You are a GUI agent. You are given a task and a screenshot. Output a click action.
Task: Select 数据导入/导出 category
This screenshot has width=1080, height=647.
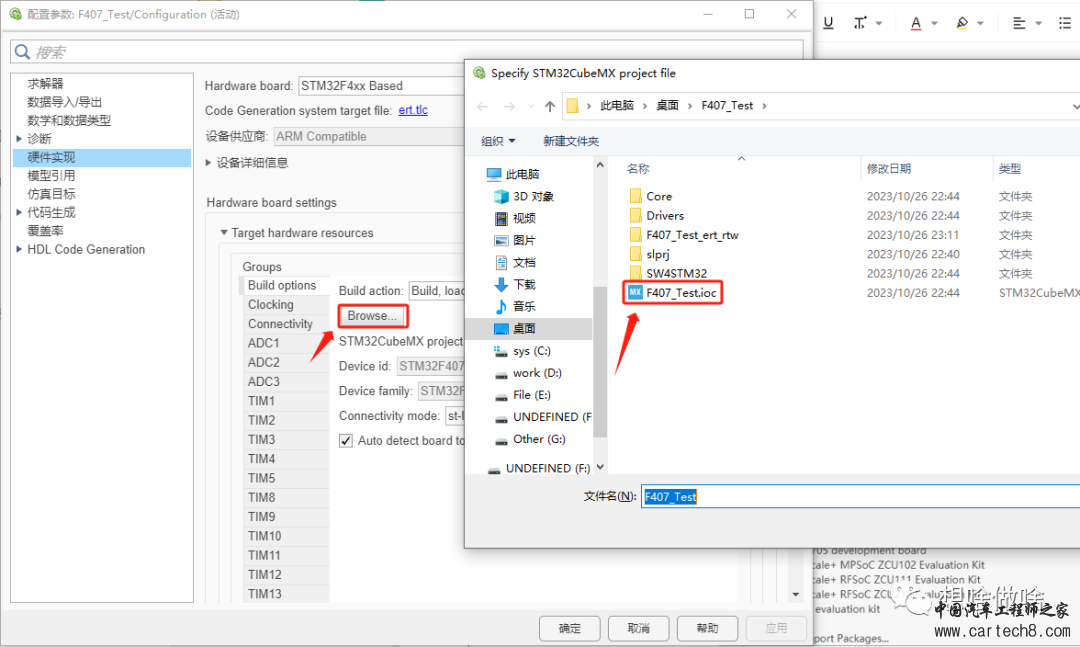point(65,102)
